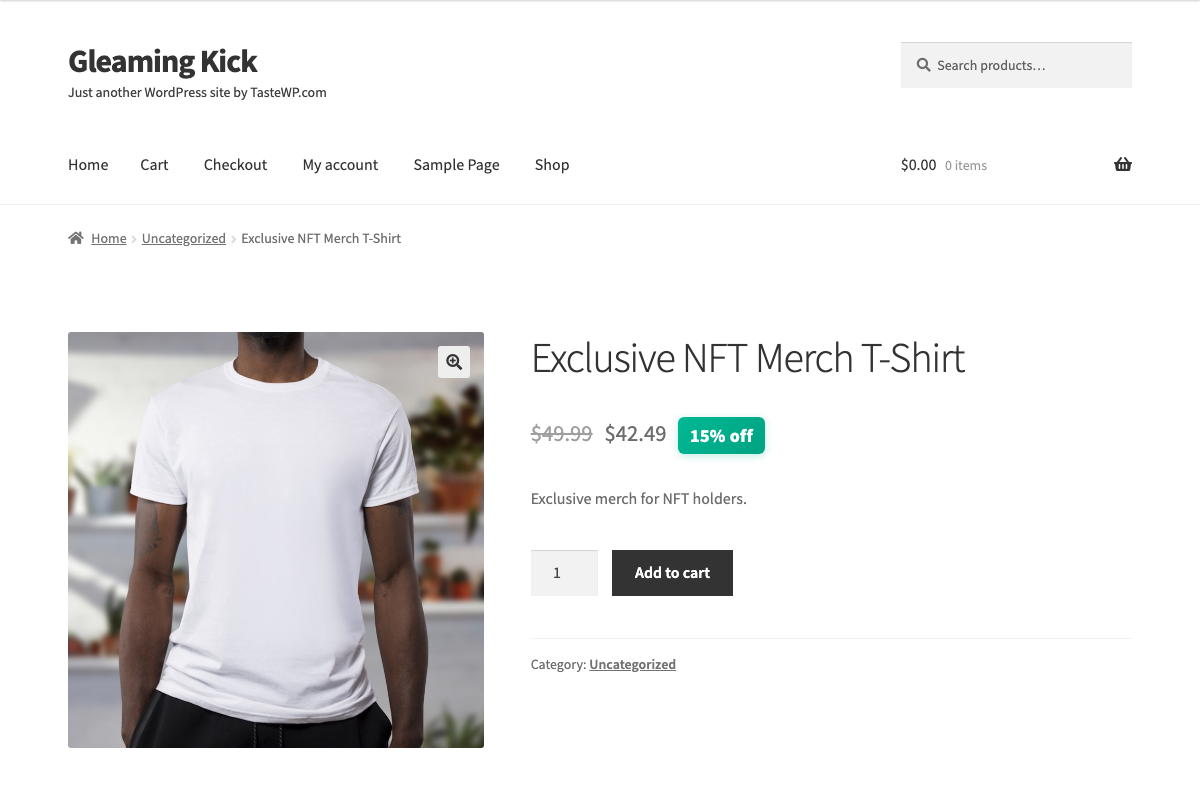
Task: Open the Shop menu item
Action: click(x=552, y=165)
